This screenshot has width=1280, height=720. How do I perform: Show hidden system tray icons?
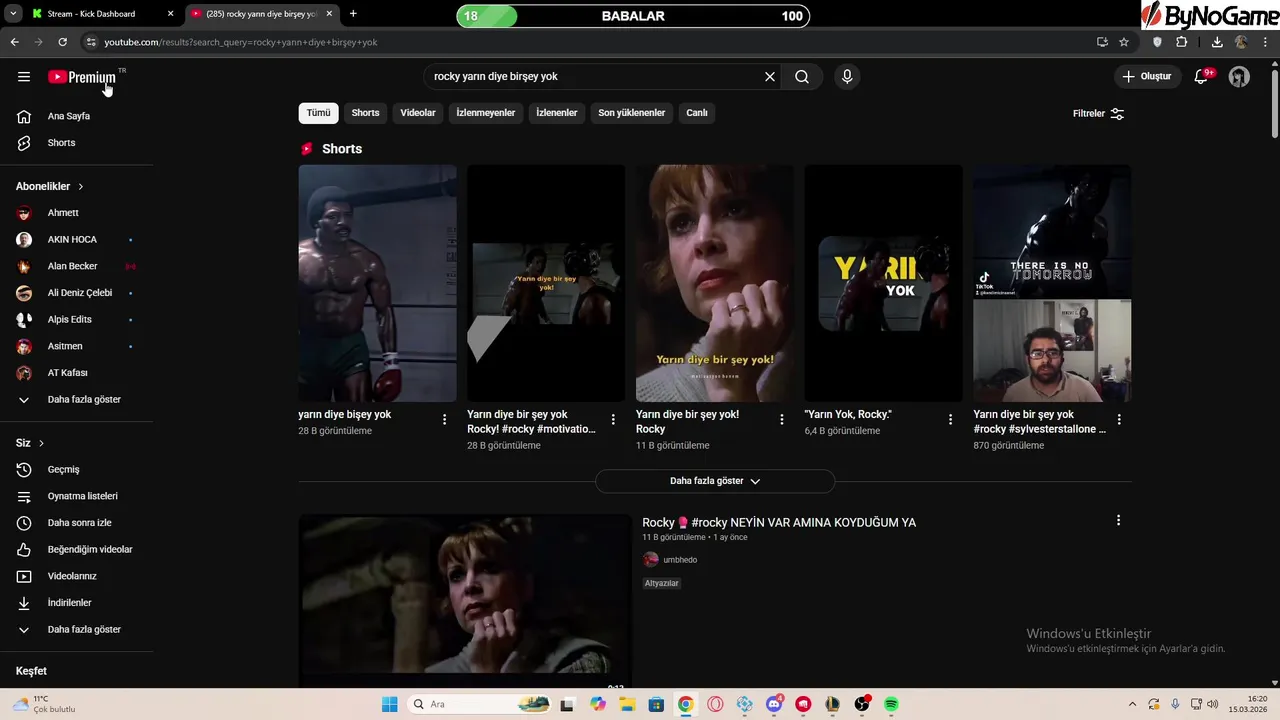pyautogui.click(x=1132, y=704)
